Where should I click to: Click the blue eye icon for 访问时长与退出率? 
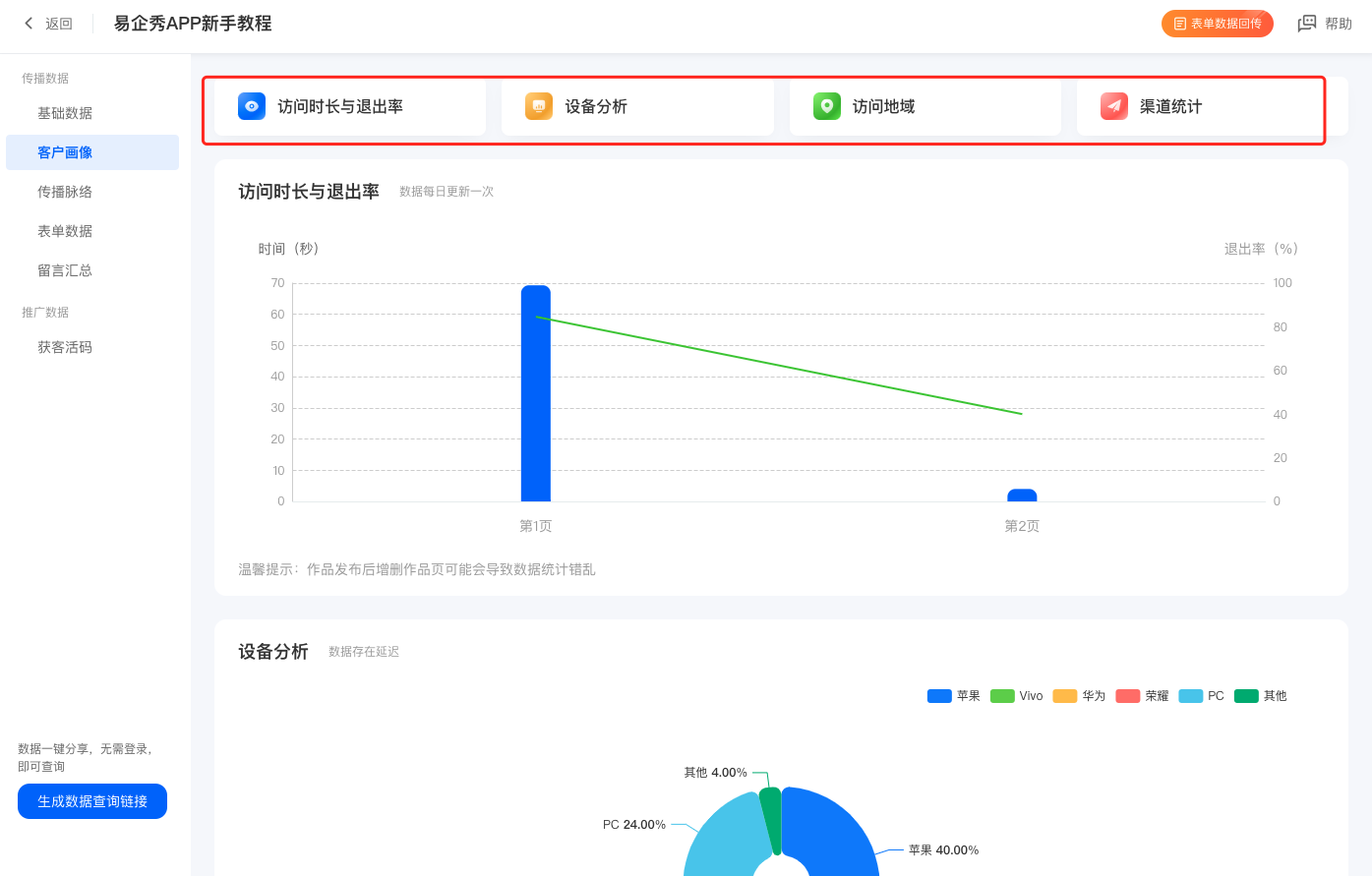coord(252,106)
